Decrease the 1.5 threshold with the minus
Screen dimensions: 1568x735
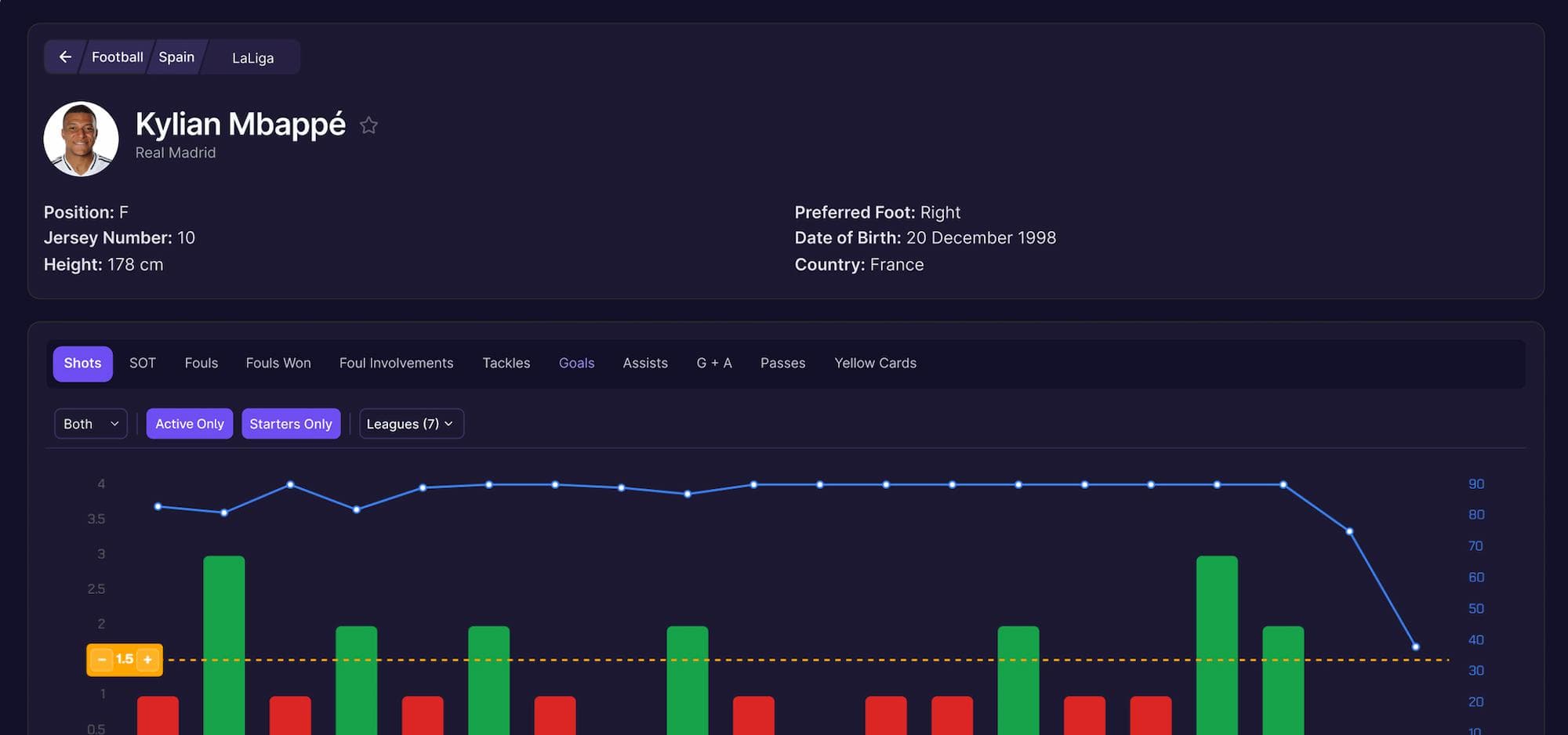102,659
